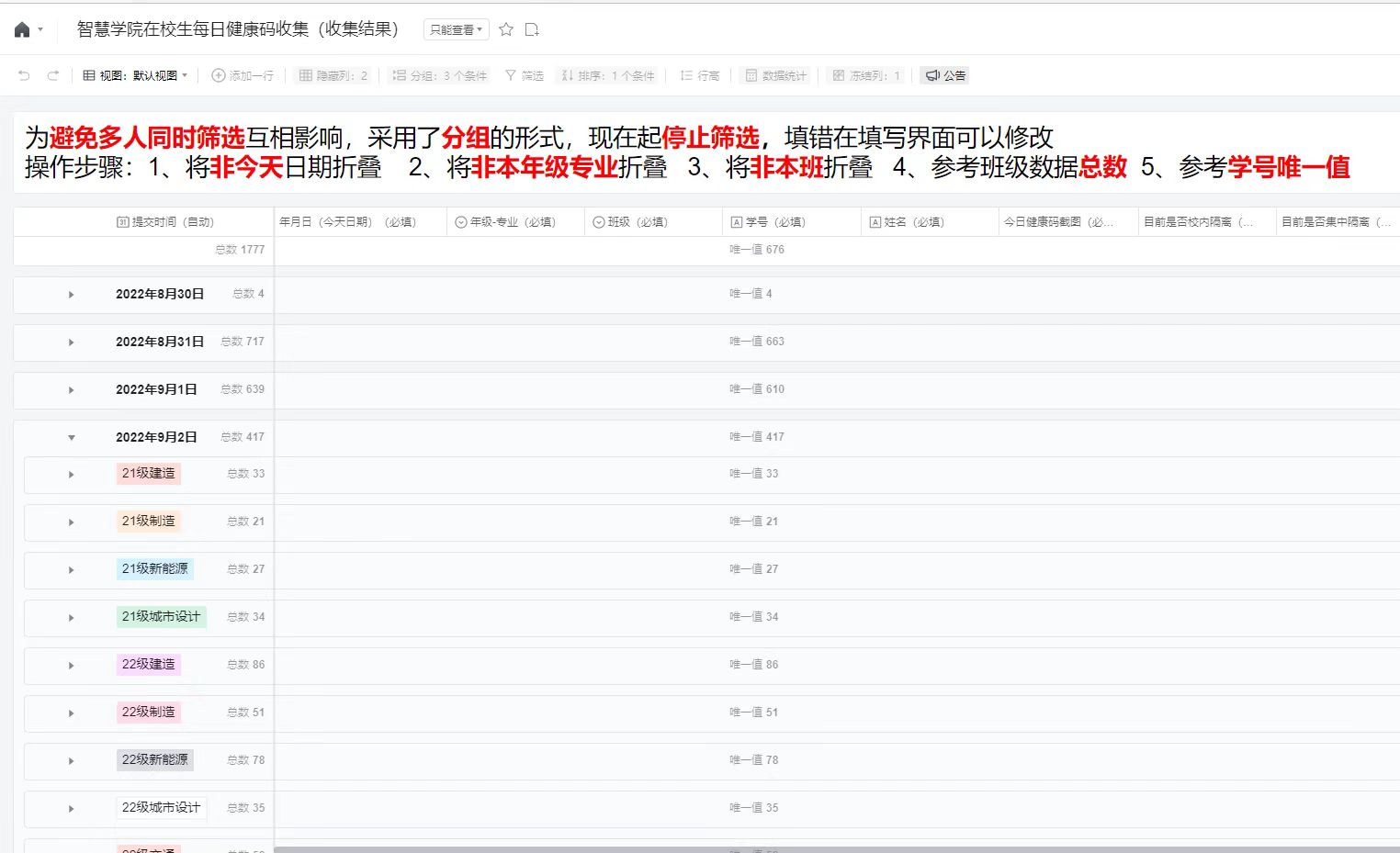Open the 只能查看 permission dropdown
This screenshot has height=853, width=1400.
point(456,29)
